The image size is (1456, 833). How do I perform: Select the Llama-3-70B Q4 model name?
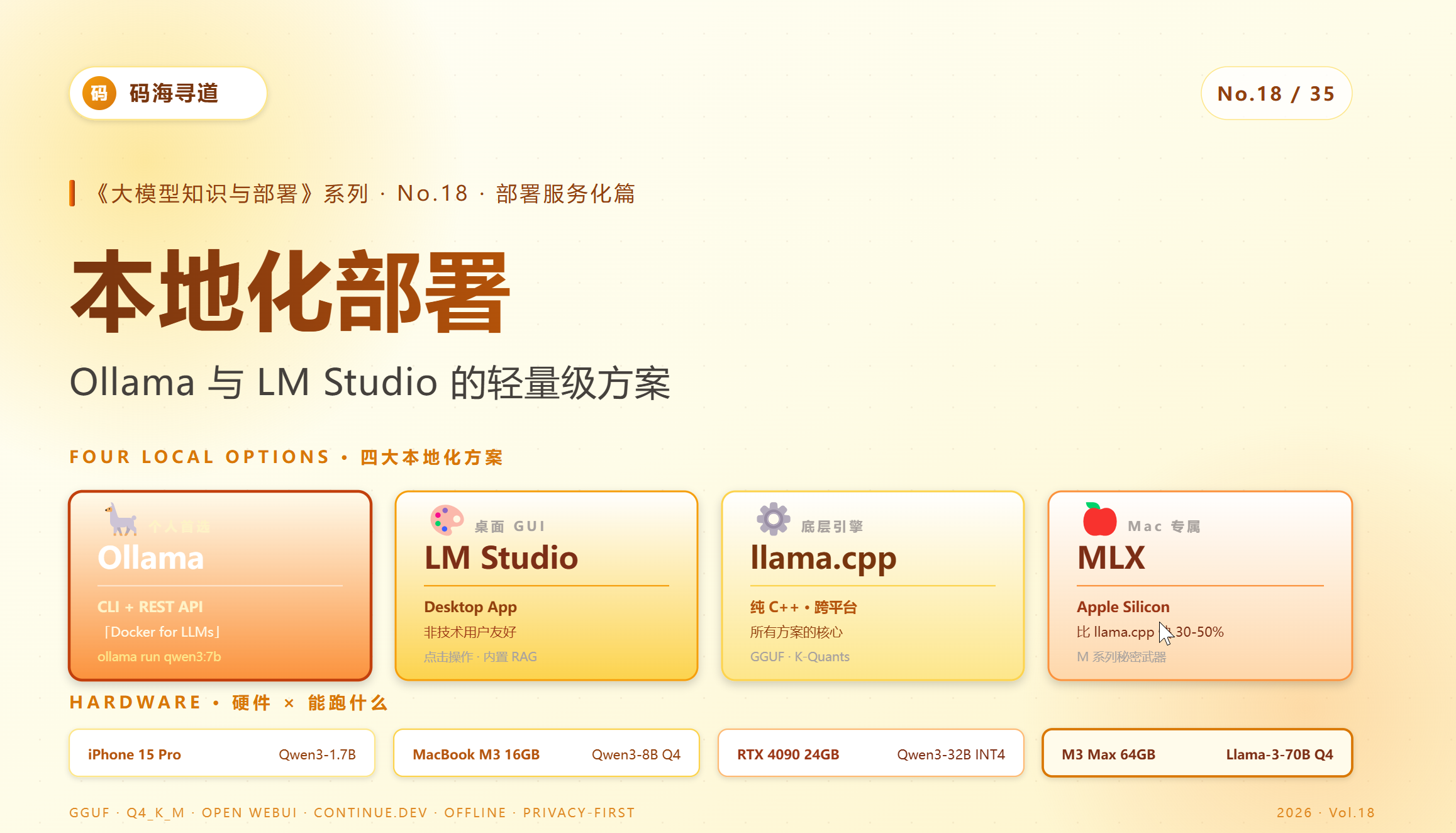coord(1280,754)
